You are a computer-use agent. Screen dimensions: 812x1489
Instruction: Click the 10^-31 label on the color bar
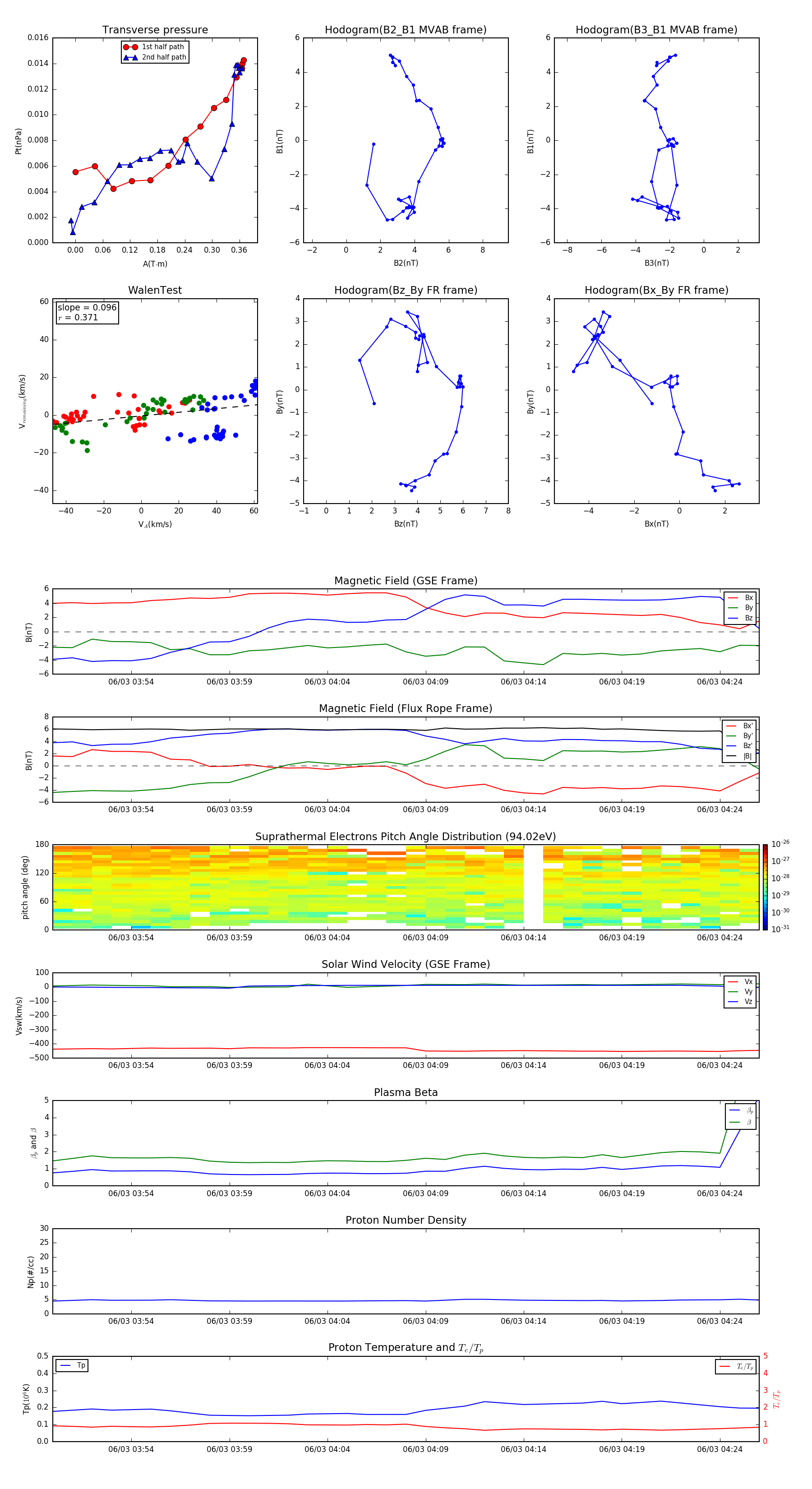tap(780, 929)
